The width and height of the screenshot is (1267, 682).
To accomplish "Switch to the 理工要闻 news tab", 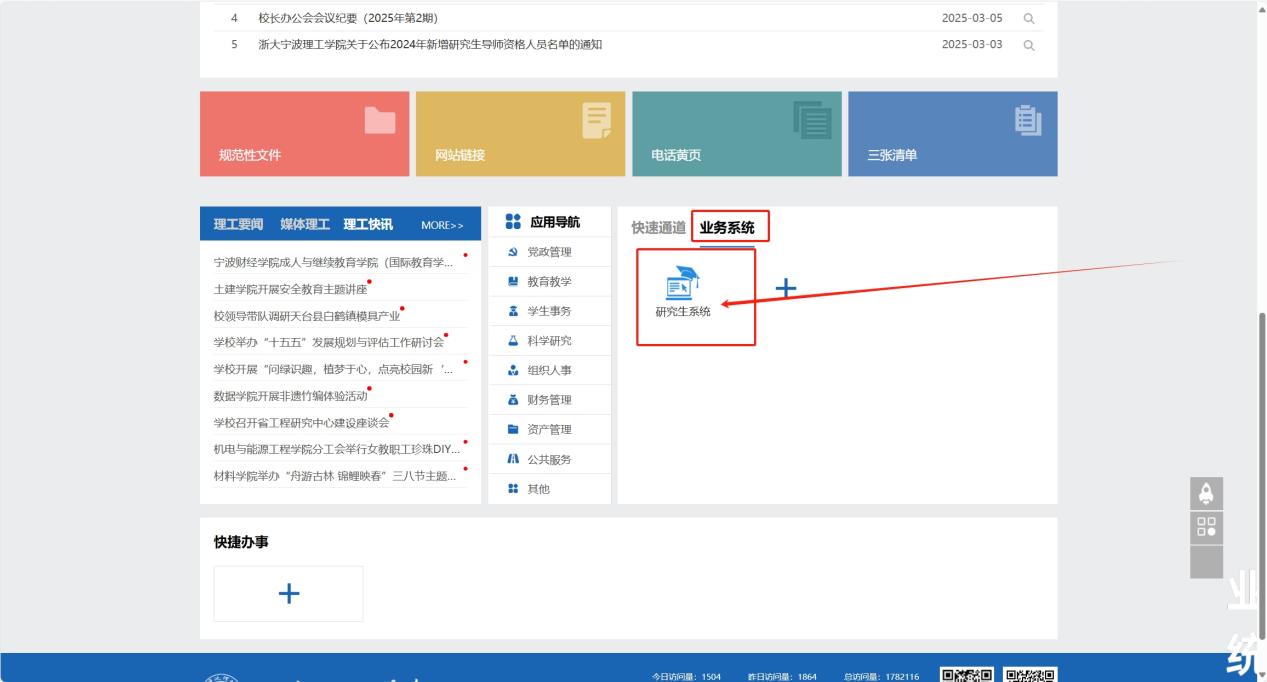I will pyautogui.click(x=238, y=224).
